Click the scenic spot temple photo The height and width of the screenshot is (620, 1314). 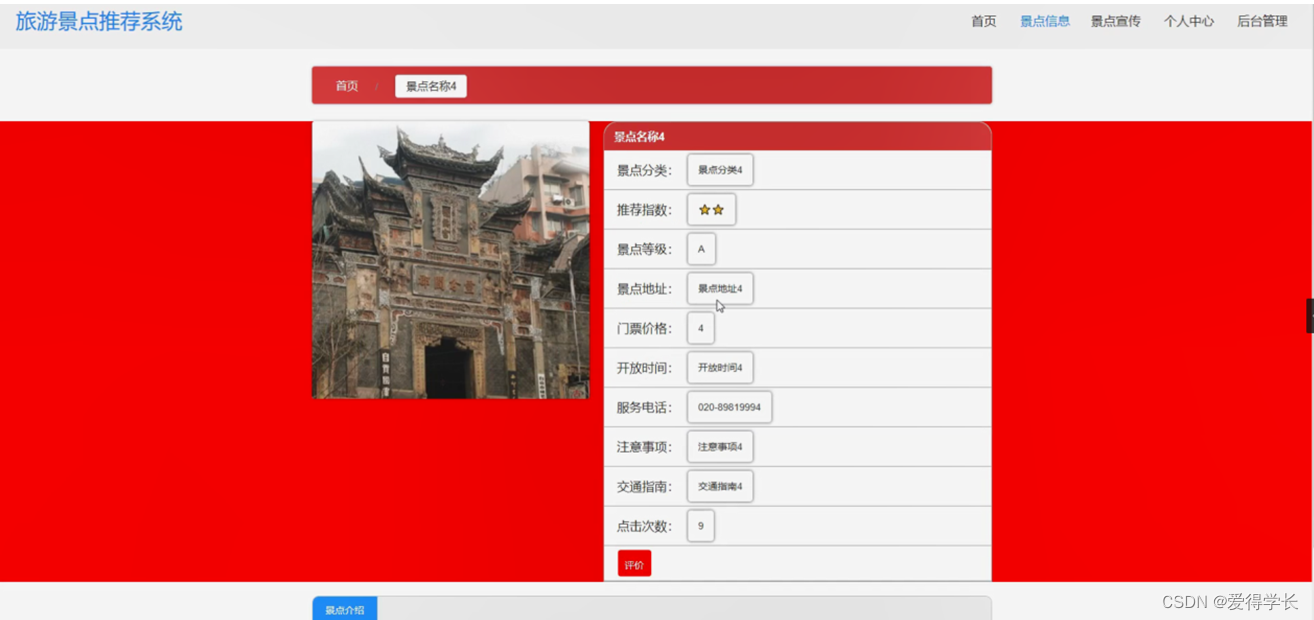click(x=451, y=260)
